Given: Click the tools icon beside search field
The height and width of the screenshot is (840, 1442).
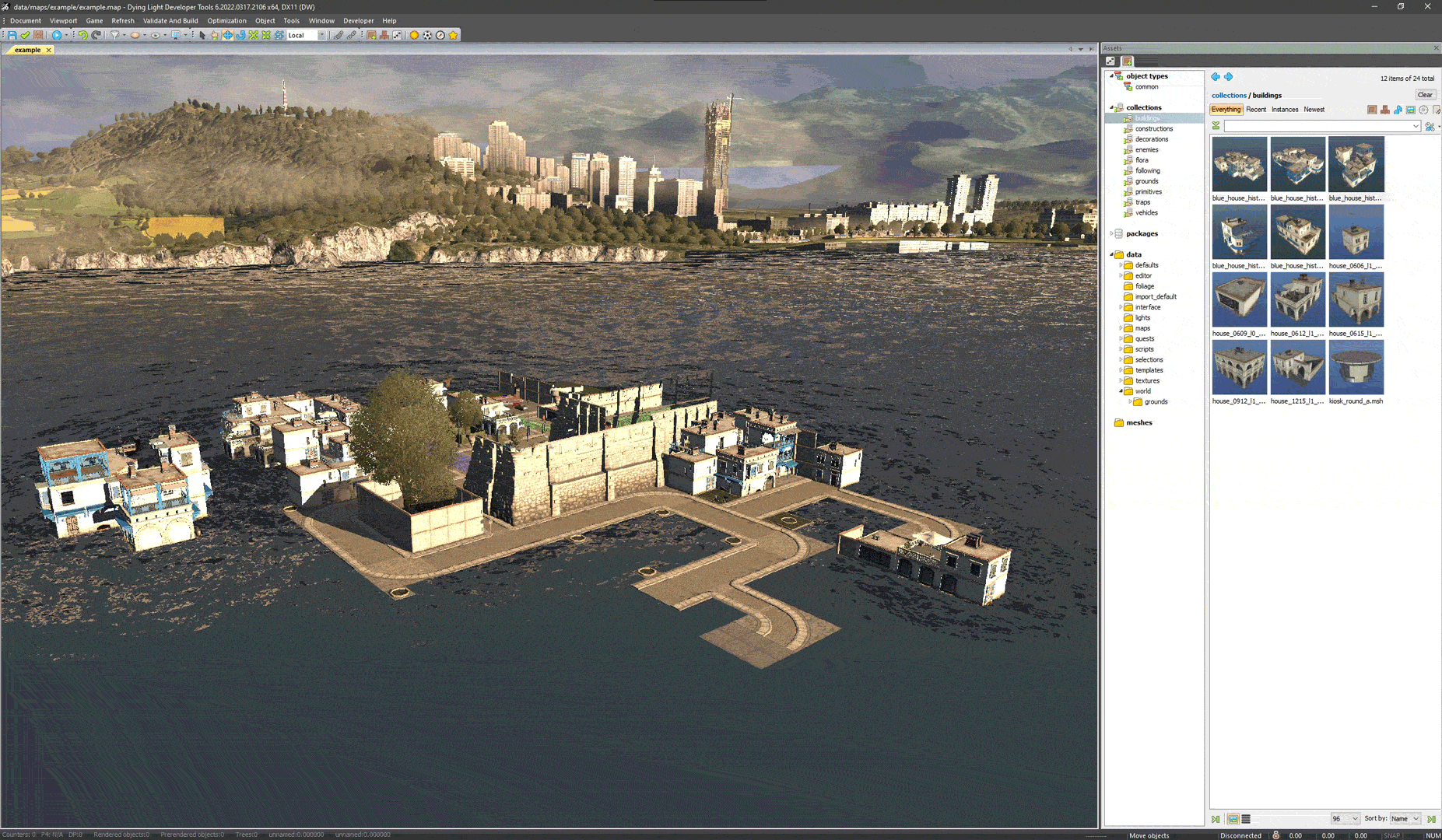Looking at the screenshot, I should (1430, 126).
